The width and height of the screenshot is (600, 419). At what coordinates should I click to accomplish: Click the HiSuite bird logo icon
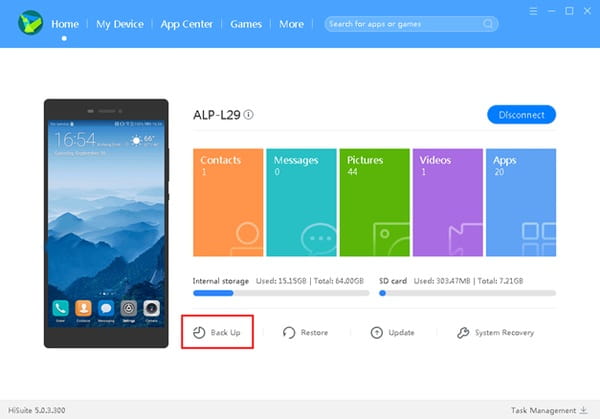click(x=28, y=23)
